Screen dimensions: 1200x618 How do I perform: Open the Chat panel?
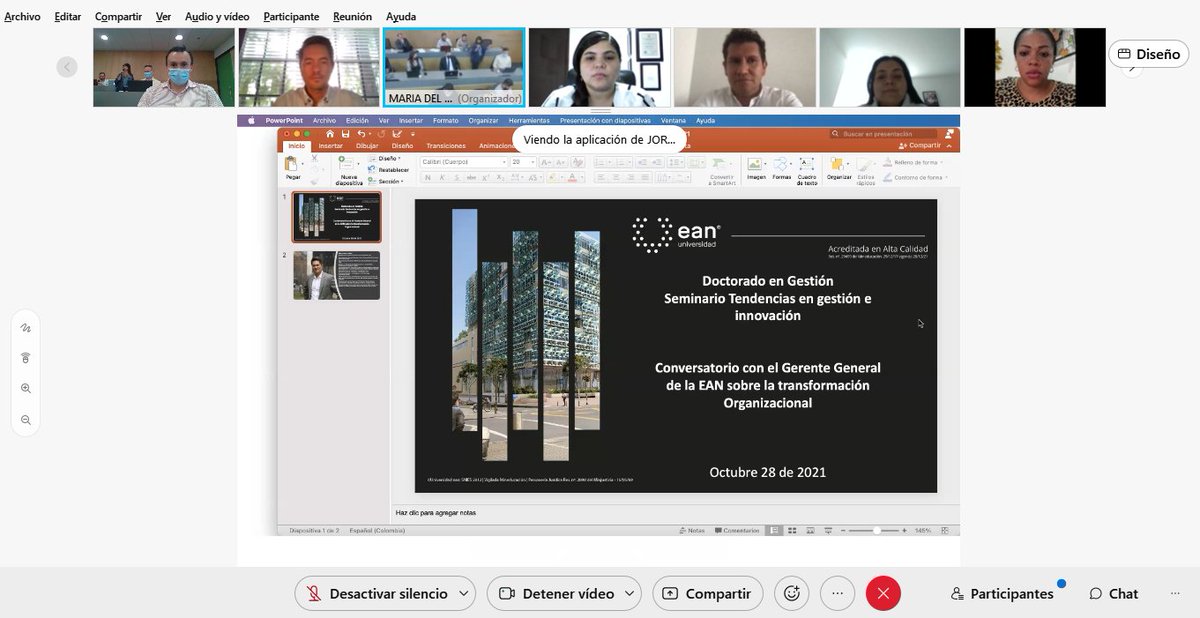(1114, 593)
